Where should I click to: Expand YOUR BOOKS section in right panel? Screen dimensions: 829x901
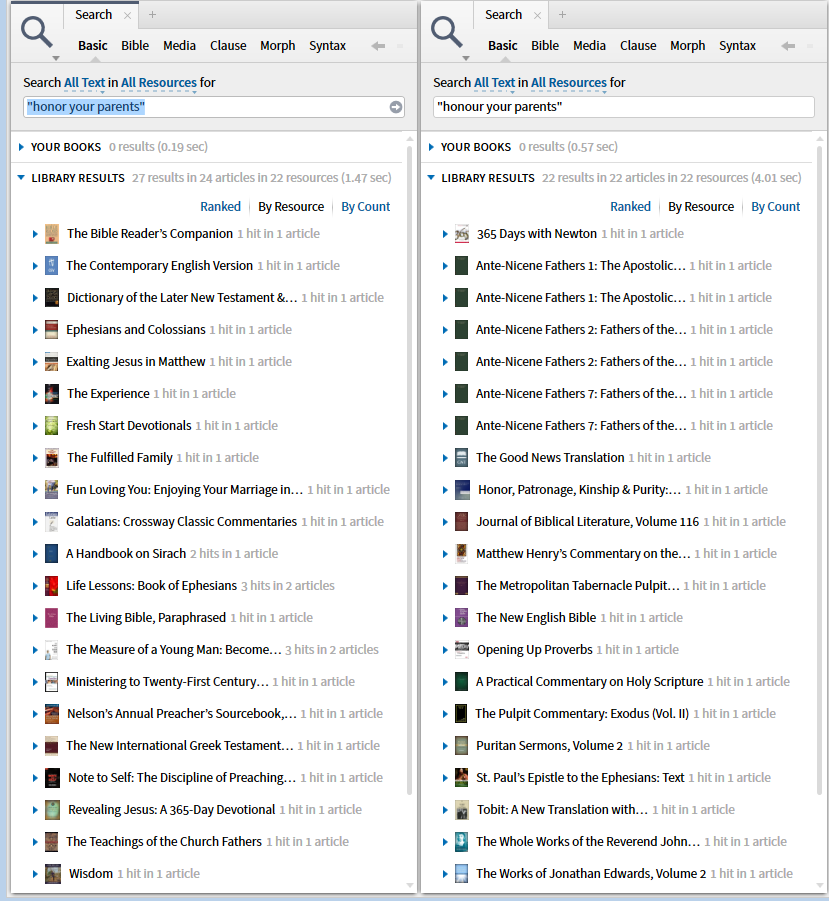click(x=431, y=147)
